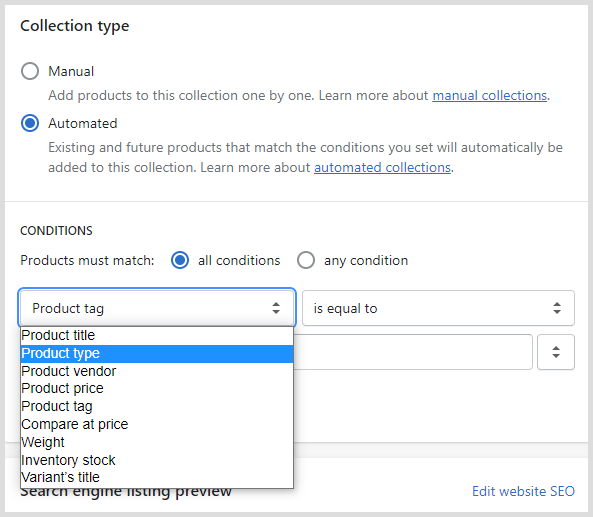The image size is (593, 517).
Task: Pick 'Weight' from the dropdown list
Action: click(157, 442)
